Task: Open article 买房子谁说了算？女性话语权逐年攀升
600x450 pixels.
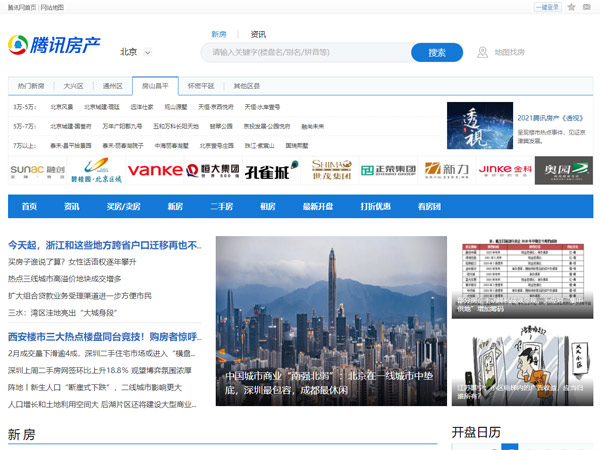Action: click(x=72, y=262)
